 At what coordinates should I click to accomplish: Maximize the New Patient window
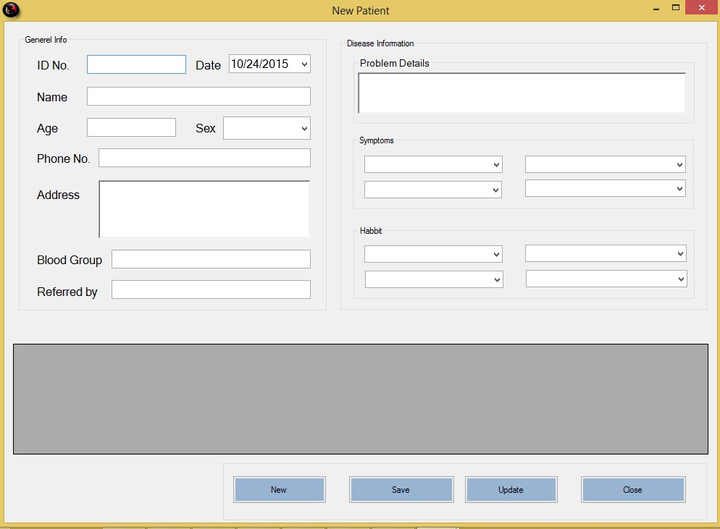click(x=675, y=7)
